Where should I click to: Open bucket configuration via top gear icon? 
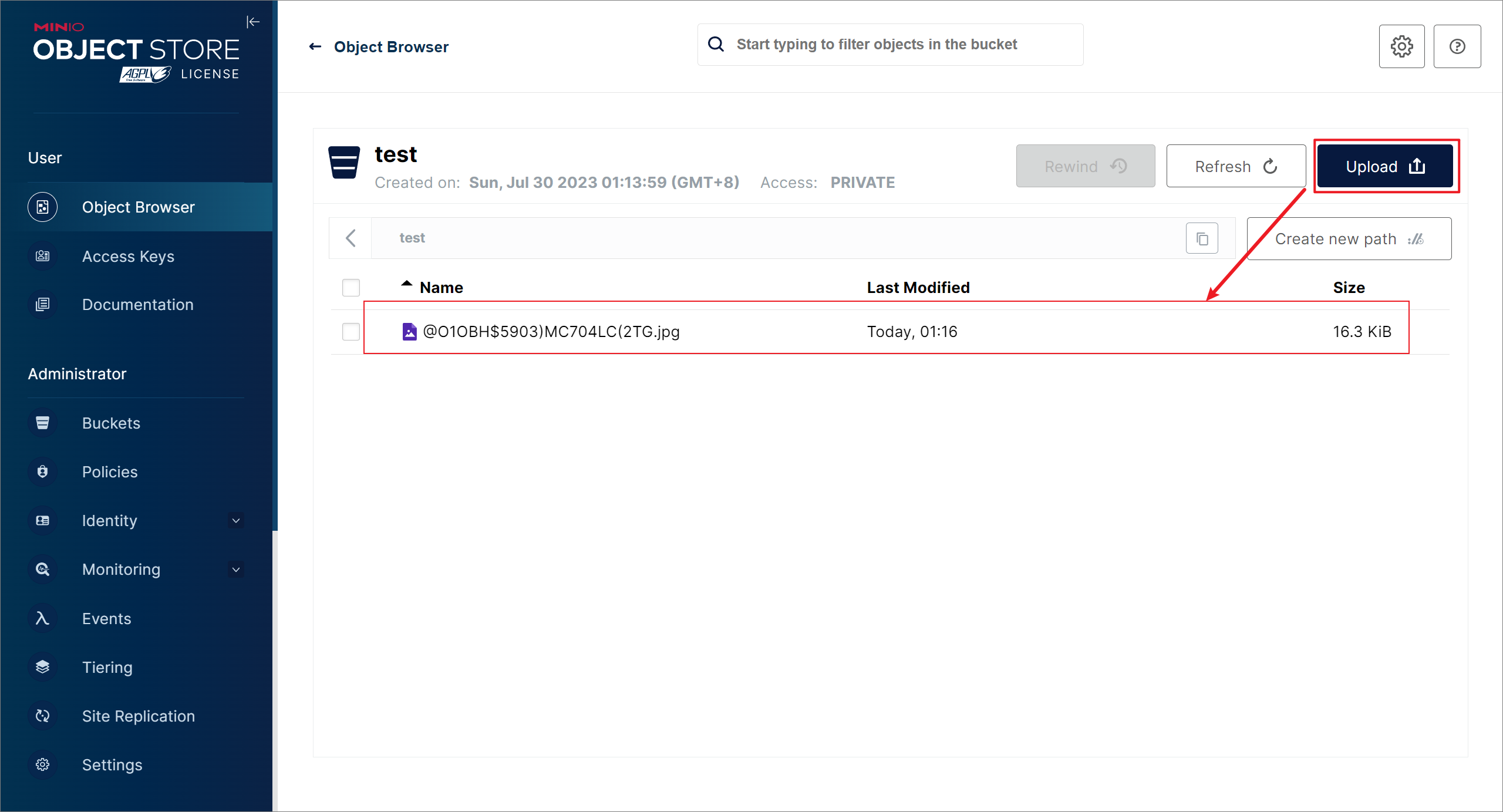click(1401, 46)
